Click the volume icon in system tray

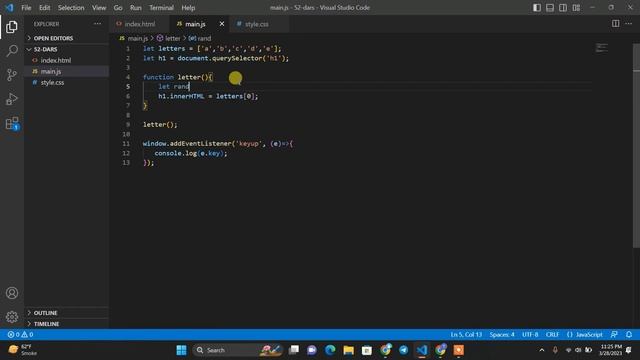coord(578,350)
